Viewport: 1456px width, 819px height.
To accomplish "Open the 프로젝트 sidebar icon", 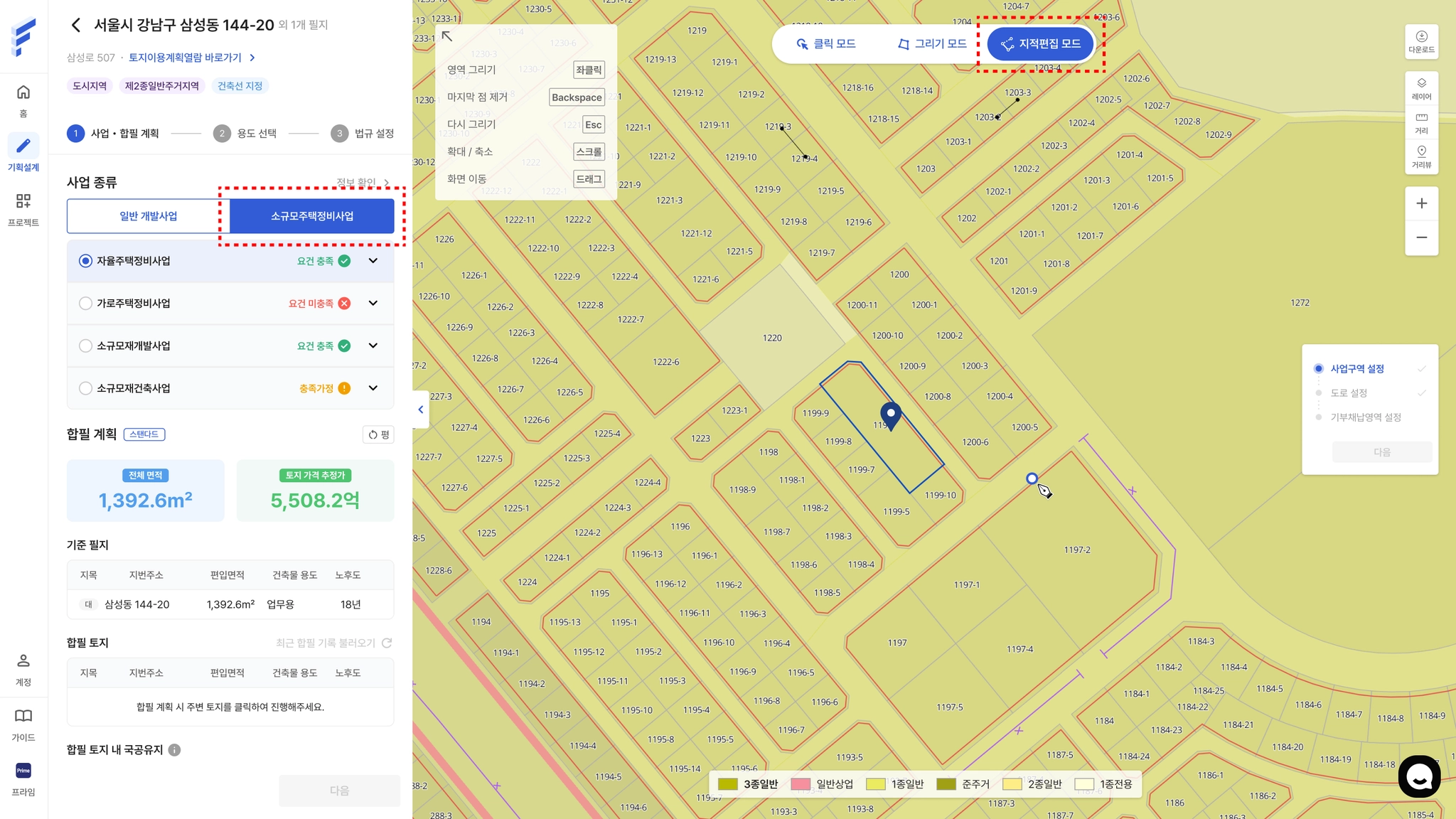I will (23, 201).
